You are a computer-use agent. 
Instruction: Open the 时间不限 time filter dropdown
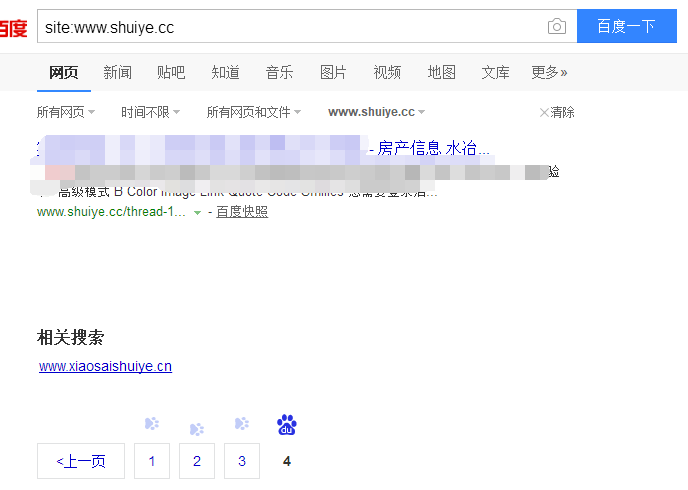click(x=150, y=112)
